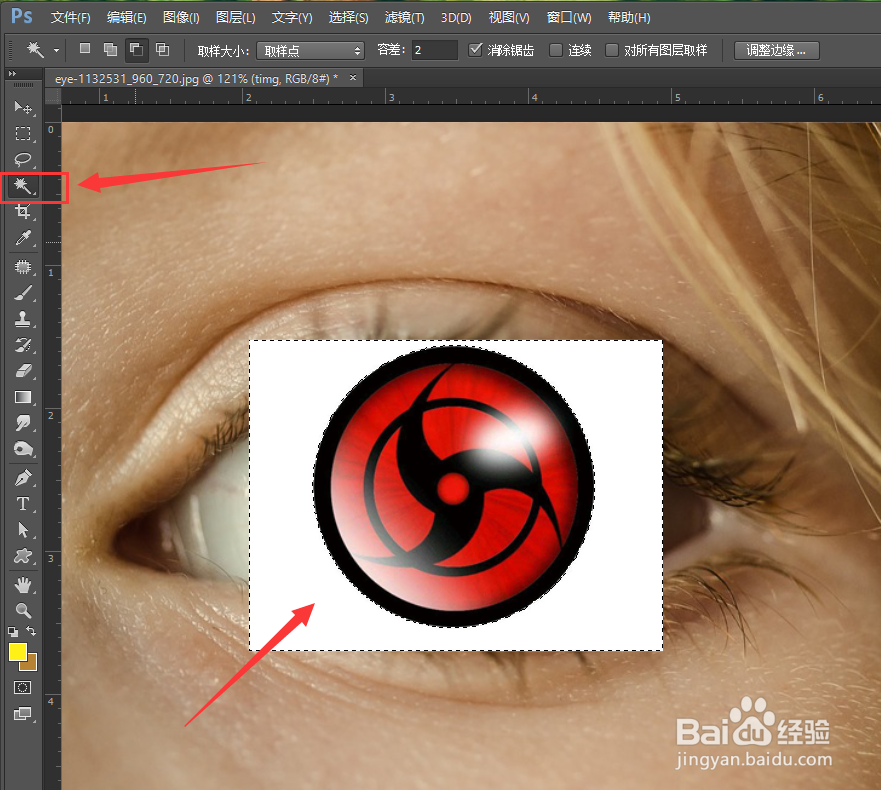Image resolution: width=881 pixels, height=790 pixels.
Task: Open the 图层(L) menu
Action: 235,18
